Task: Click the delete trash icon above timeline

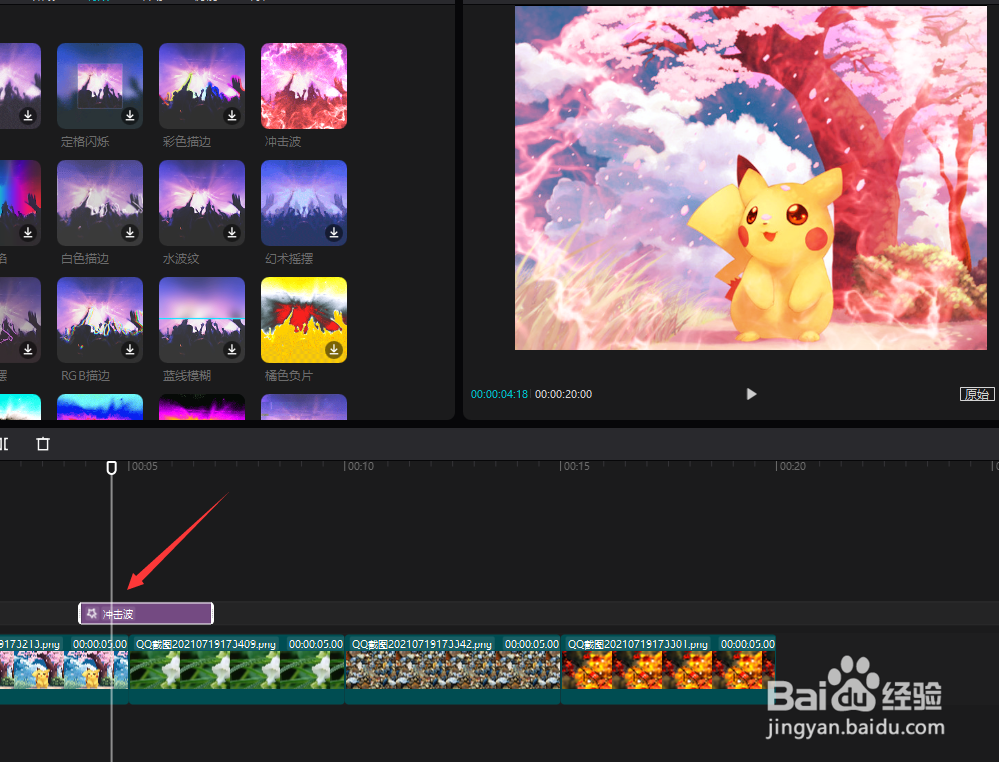Action: coord(43,443)
